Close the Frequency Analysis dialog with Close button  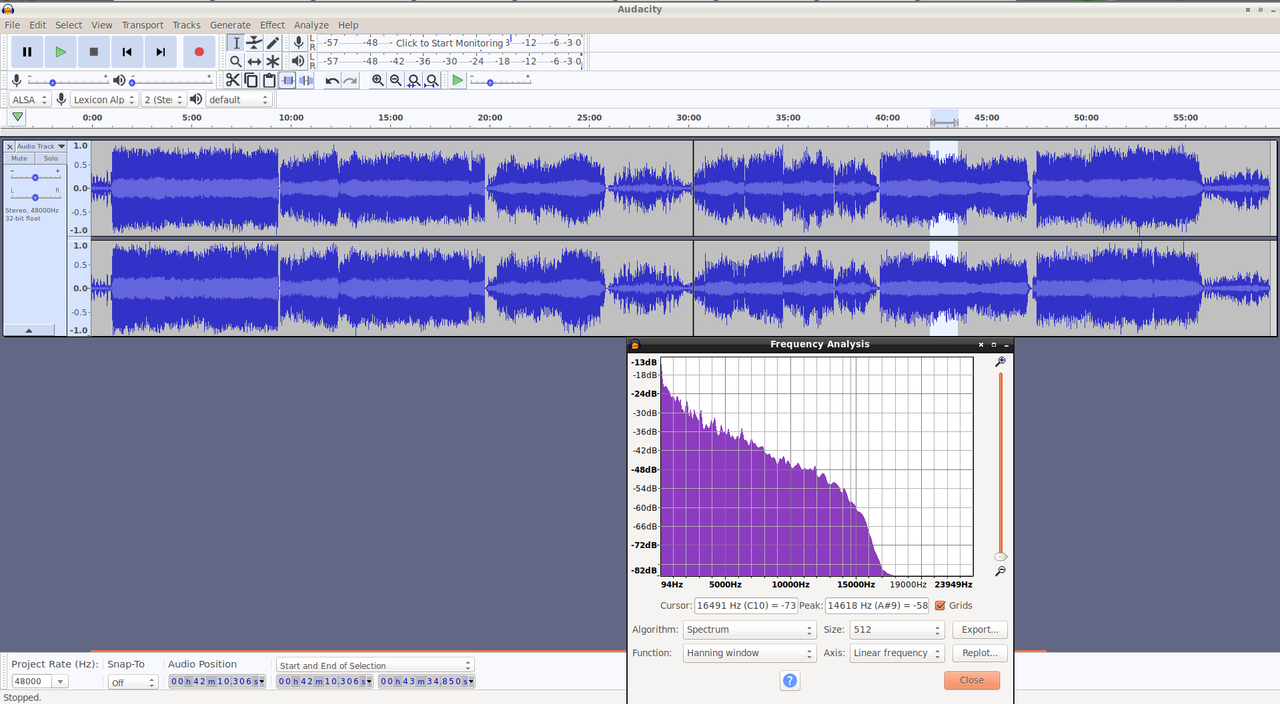[972, 680]
